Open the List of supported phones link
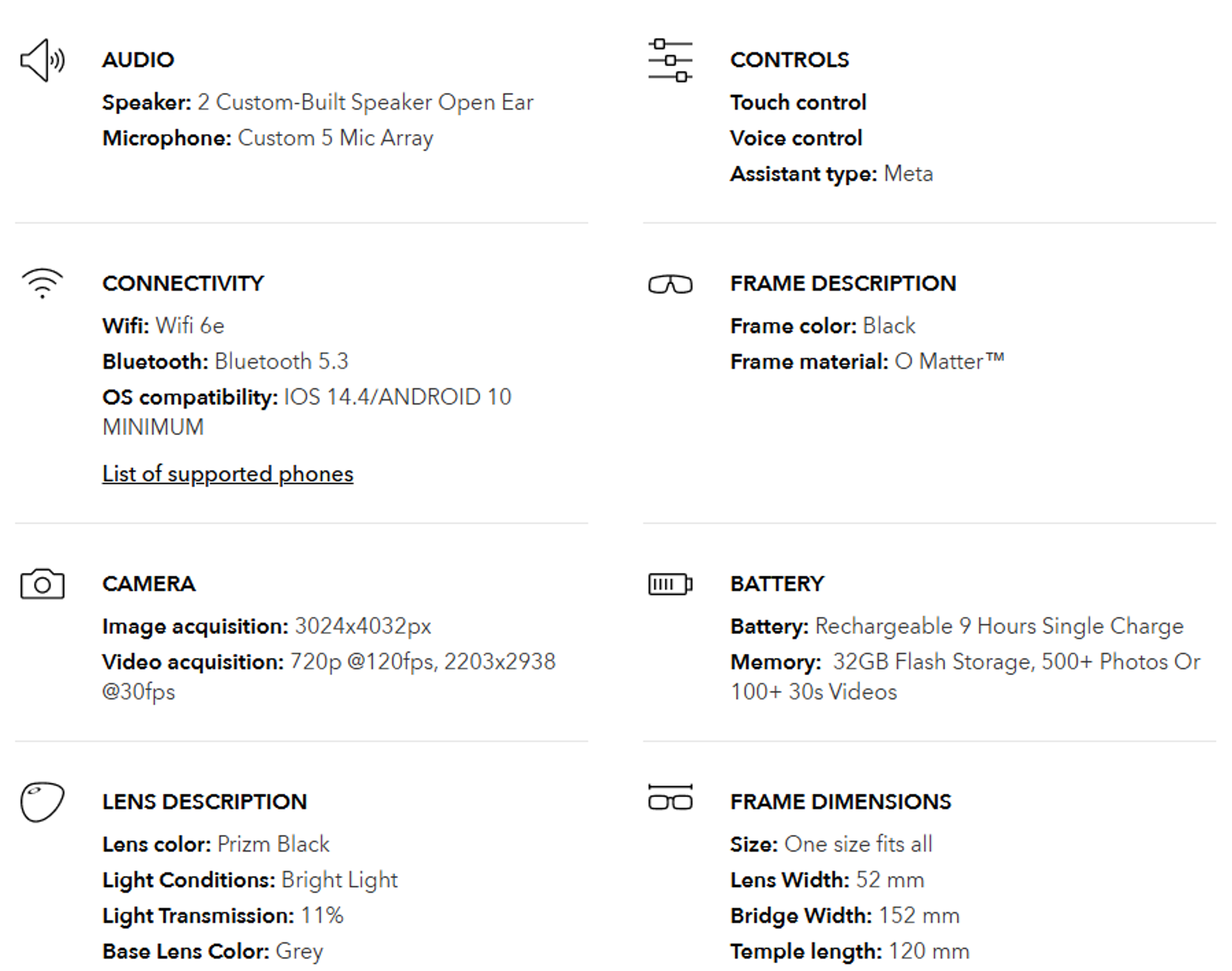Image resolution: width=1232 pixels, height=971 pixels. [x=228, y=474]
